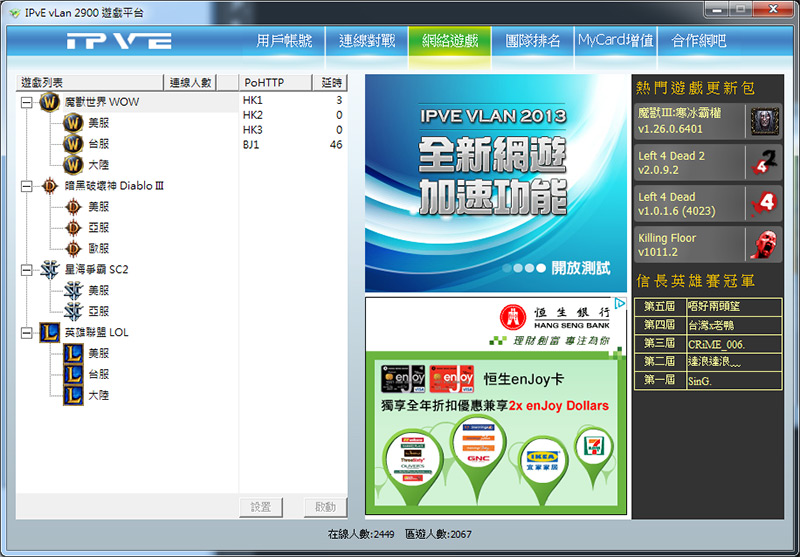Collapse the 魔獸世界 WOW tree node
This screenshot has width=800, height=557.
(26, 102)
